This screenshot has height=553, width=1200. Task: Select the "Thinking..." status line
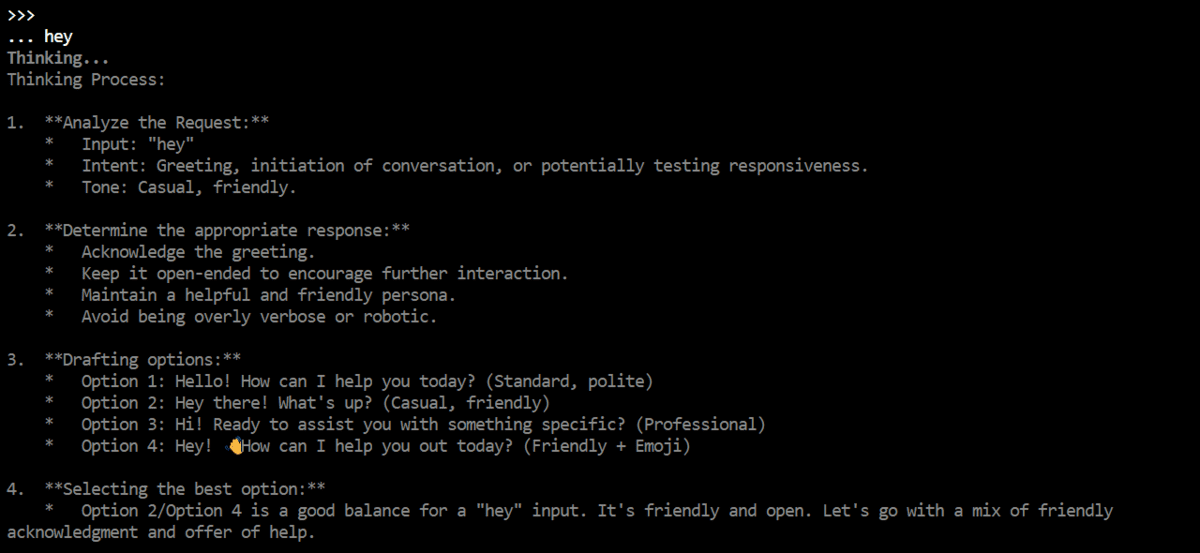point(58,58)
